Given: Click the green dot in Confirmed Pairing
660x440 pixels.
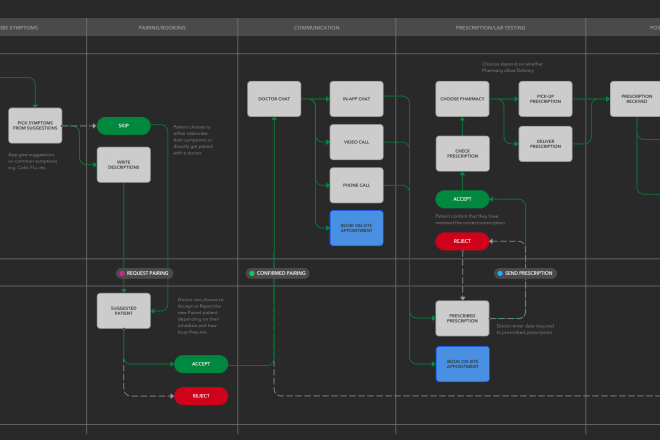Looking at the screenshot, I should click(251, 273).
